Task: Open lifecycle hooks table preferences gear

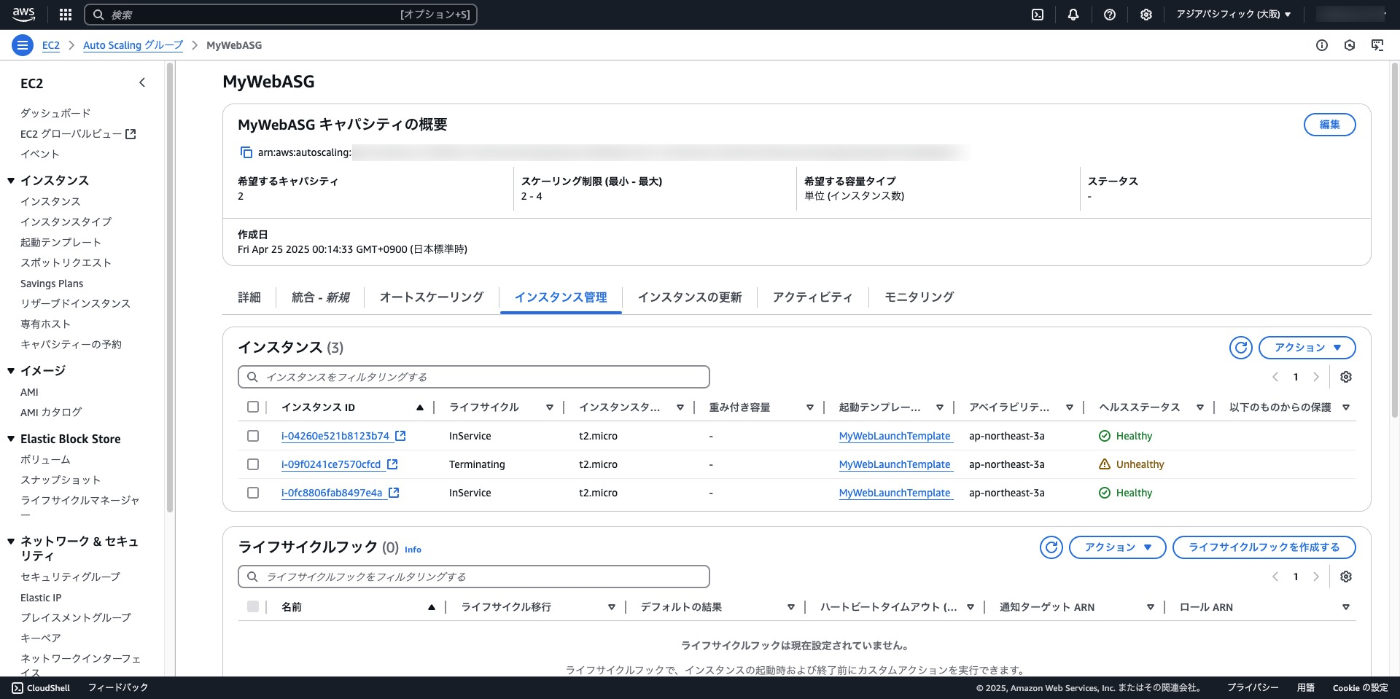Action: click(1346, 577)
